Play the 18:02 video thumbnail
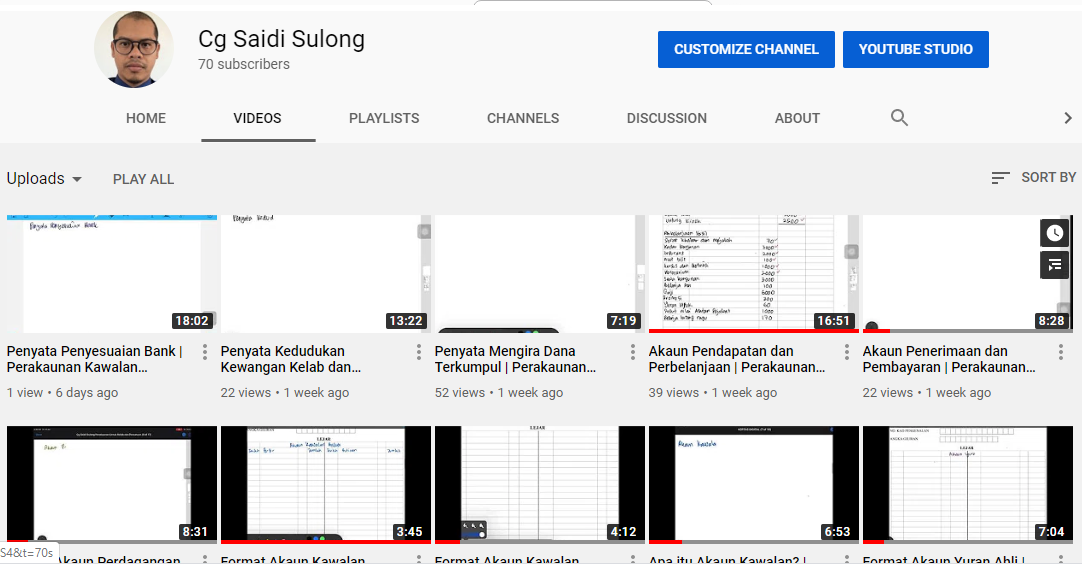 coord(112,274)
